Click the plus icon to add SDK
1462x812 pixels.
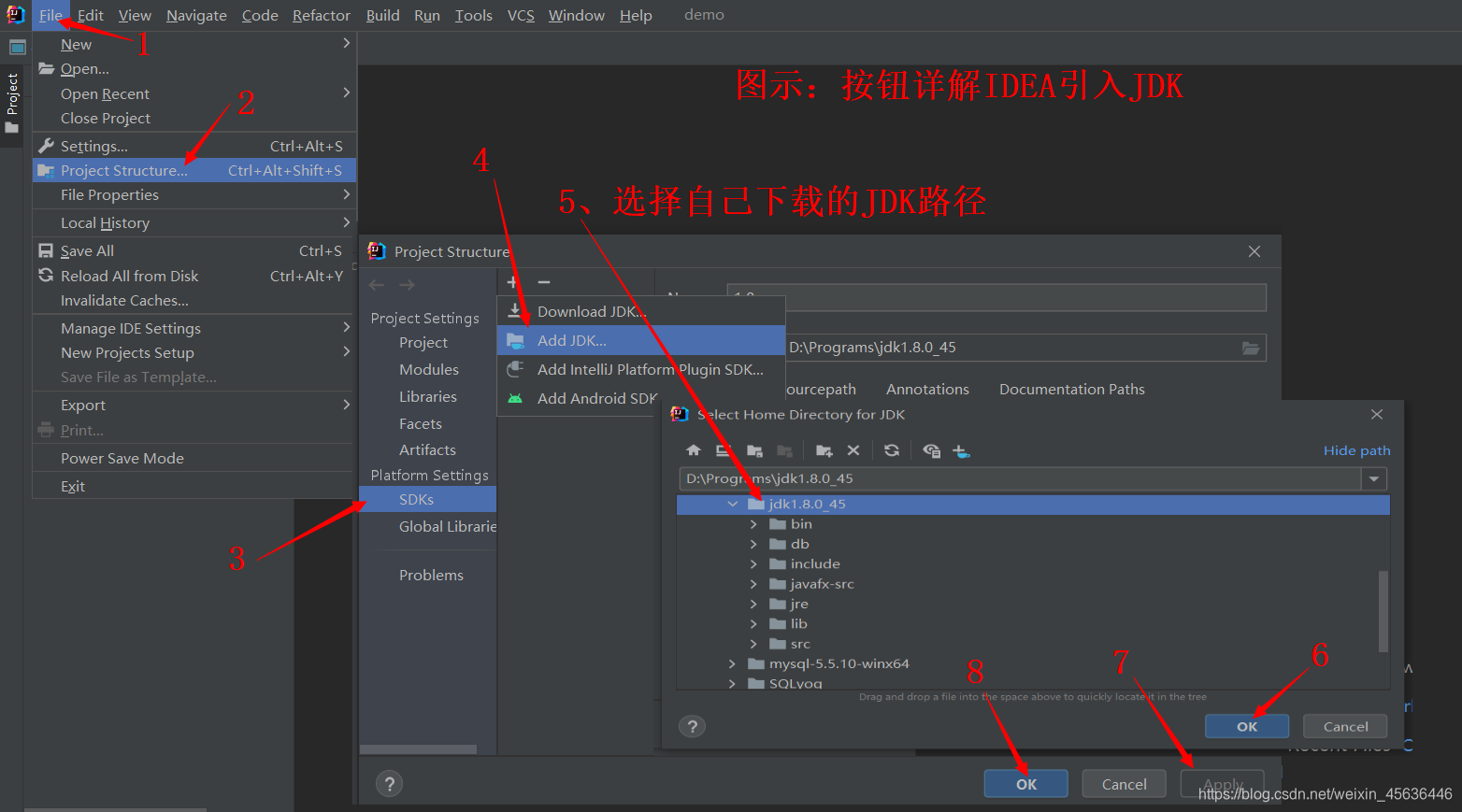click(x=512, y=282)
